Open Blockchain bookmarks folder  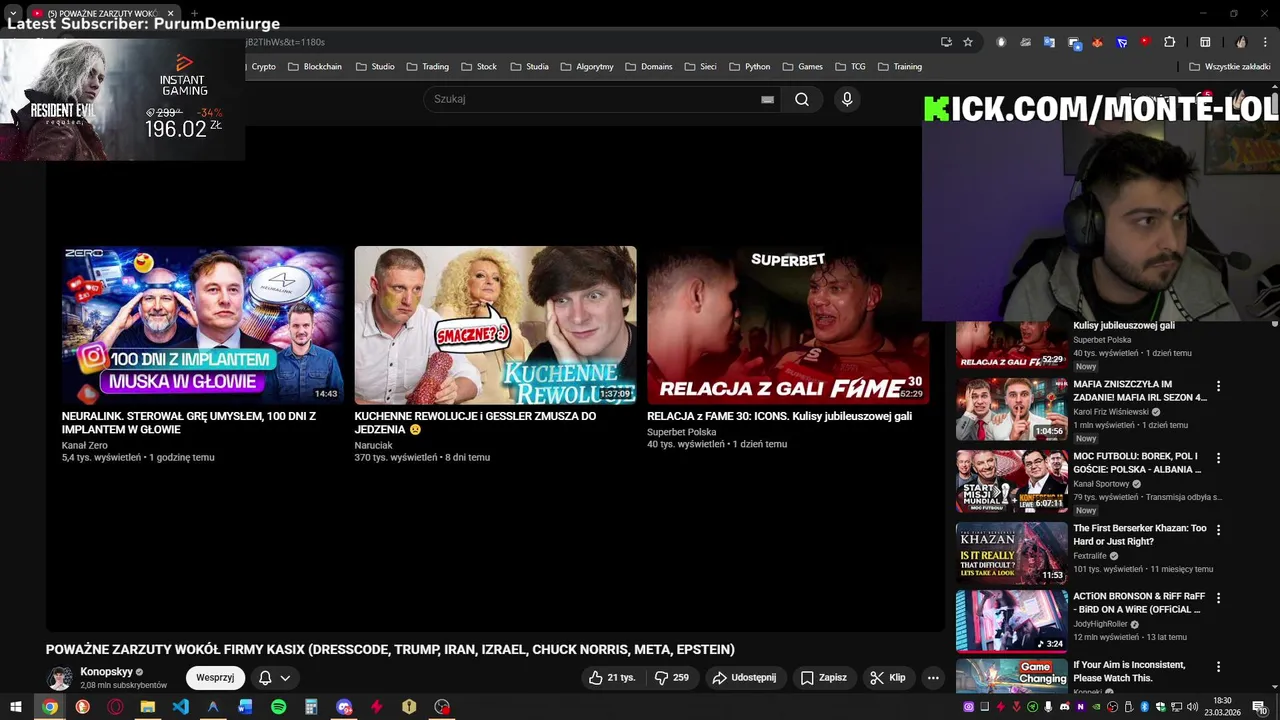pyautogui.click(x=315, y=66)
